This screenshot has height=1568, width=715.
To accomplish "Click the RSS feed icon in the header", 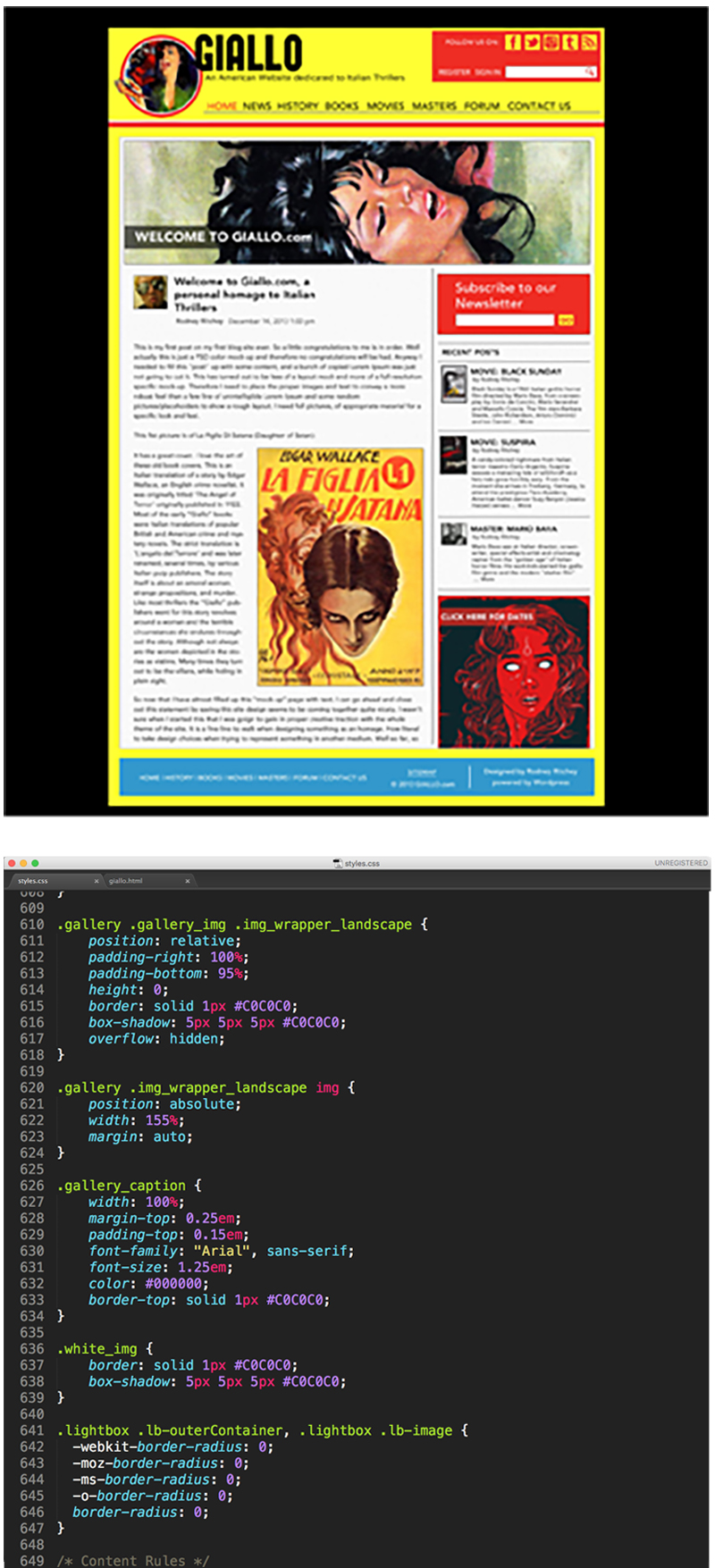I will coord(589,42).
